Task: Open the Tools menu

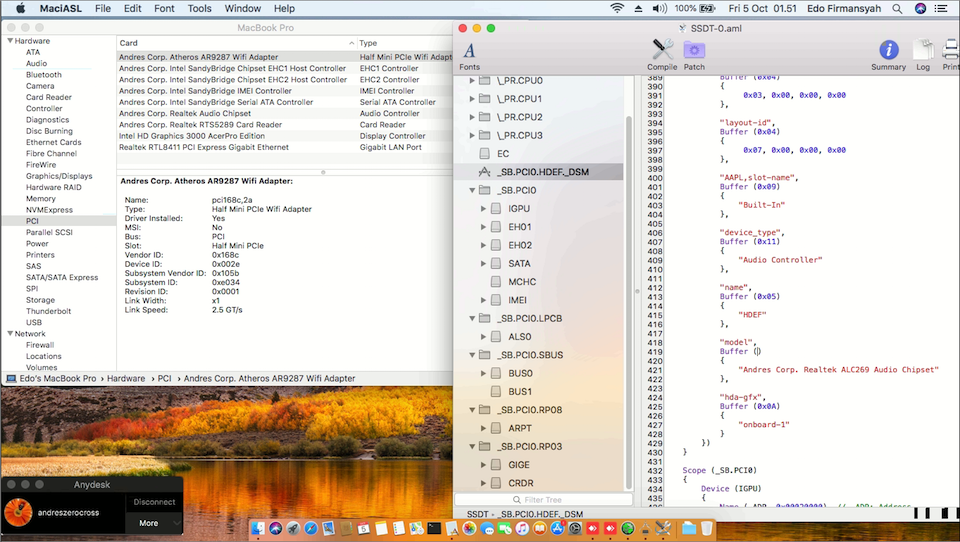Action: [x=200, y=8]
